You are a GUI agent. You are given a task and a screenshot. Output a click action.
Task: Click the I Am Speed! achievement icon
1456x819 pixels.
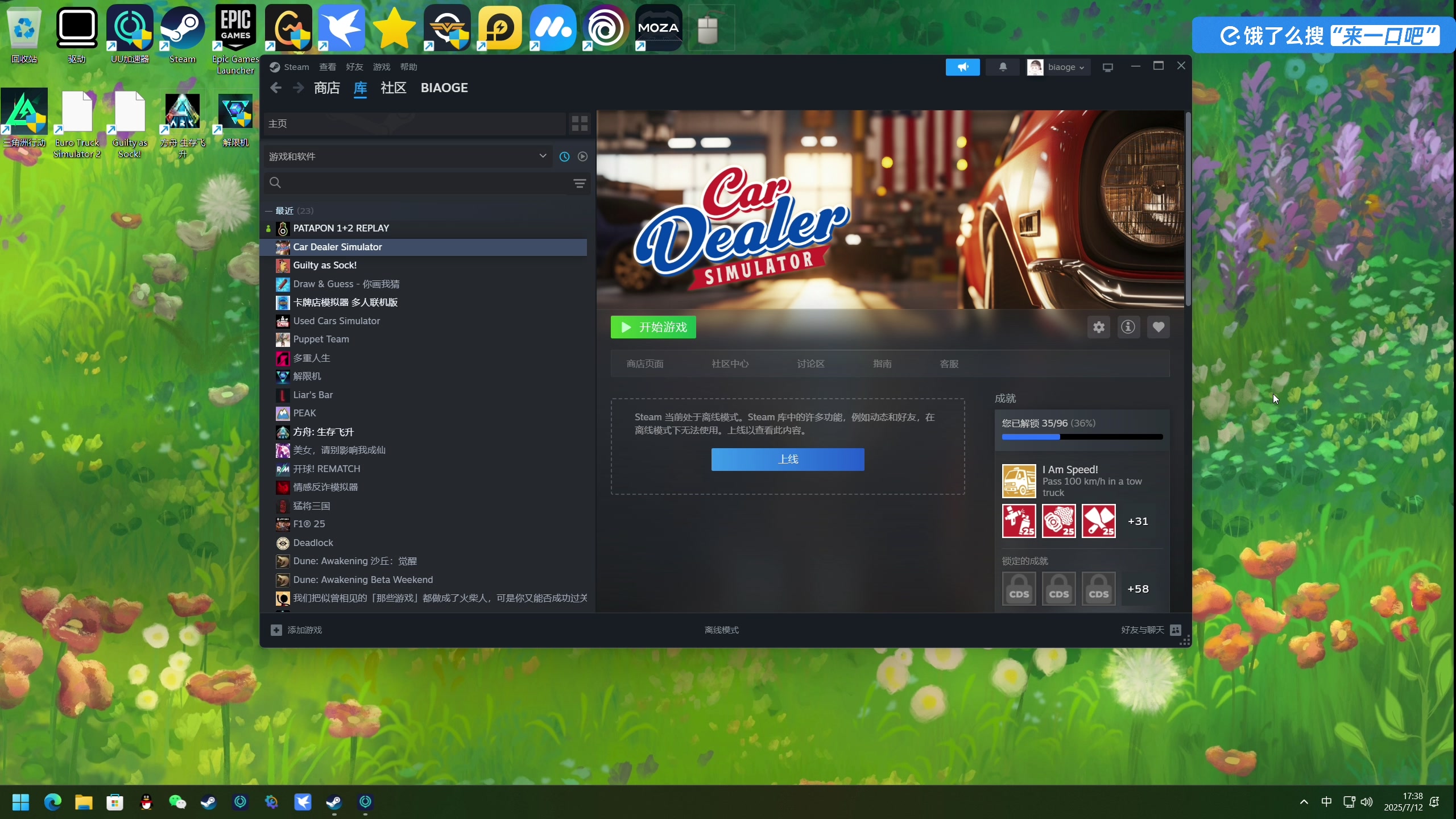(x=1019, y=481)
